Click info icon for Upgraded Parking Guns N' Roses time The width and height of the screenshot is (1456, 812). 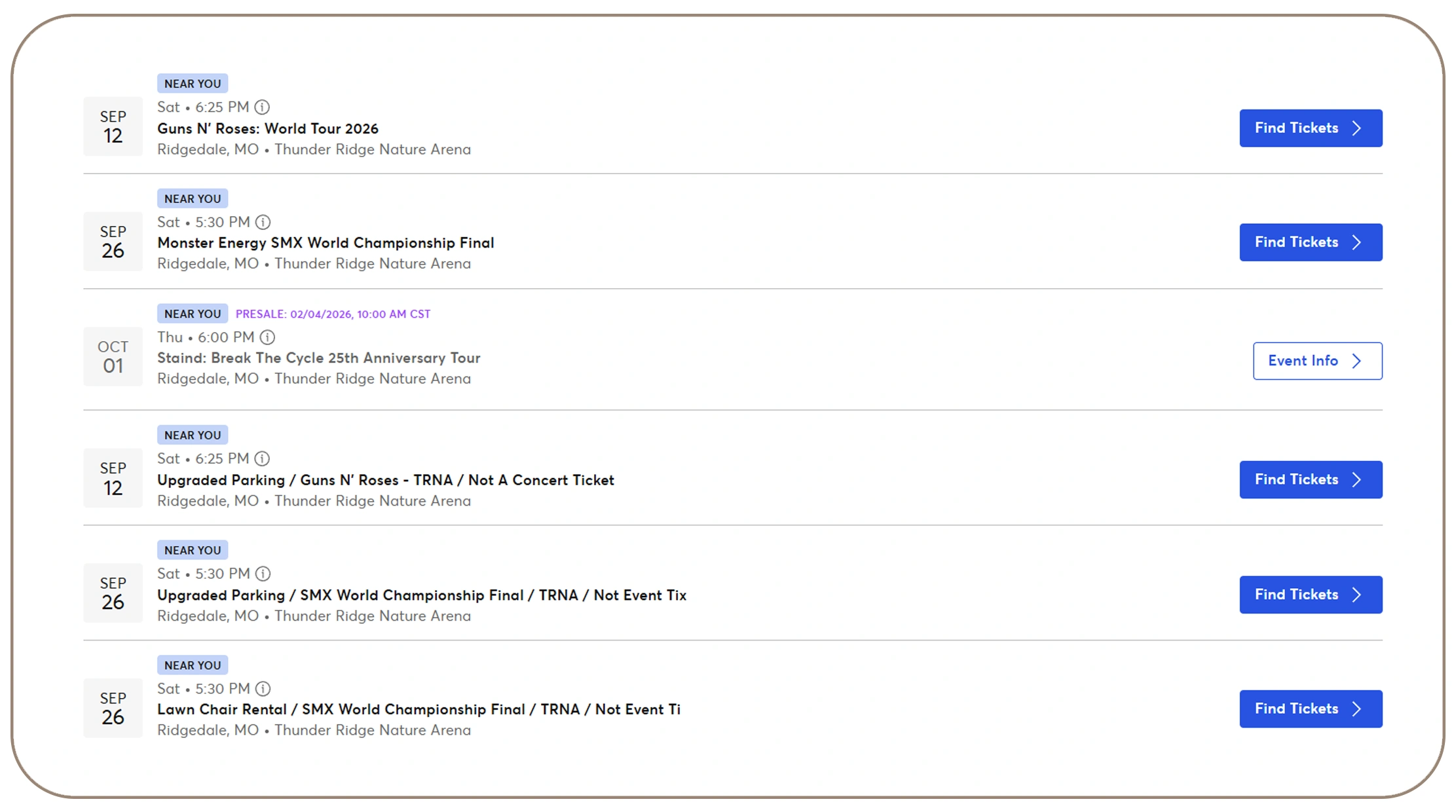(262, 458)
